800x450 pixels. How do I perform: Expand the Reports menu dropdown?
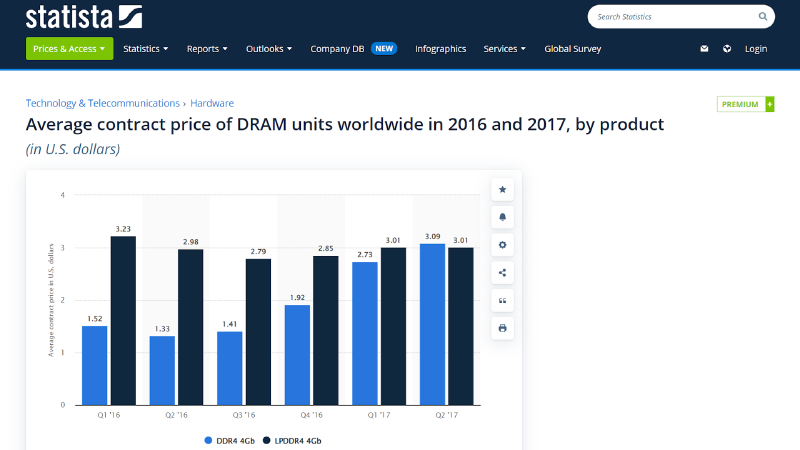point(207,49)
